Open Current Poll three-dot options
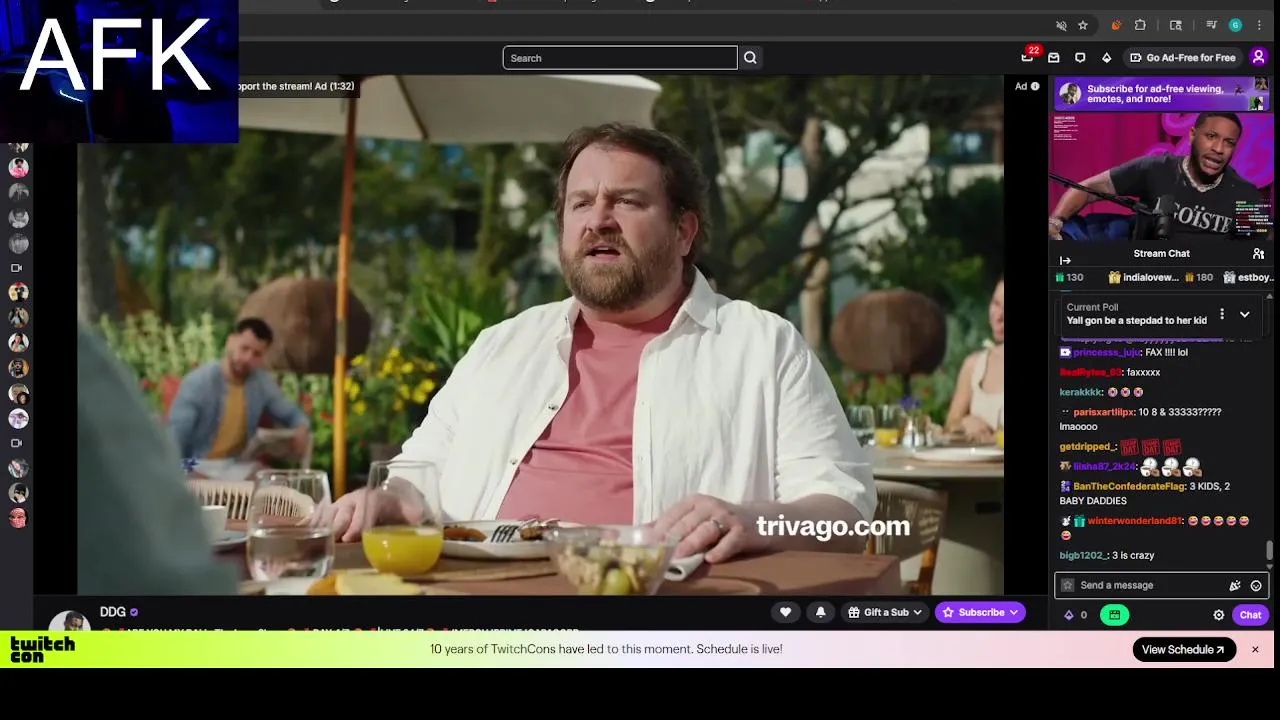 click(x=1221, y=314)
